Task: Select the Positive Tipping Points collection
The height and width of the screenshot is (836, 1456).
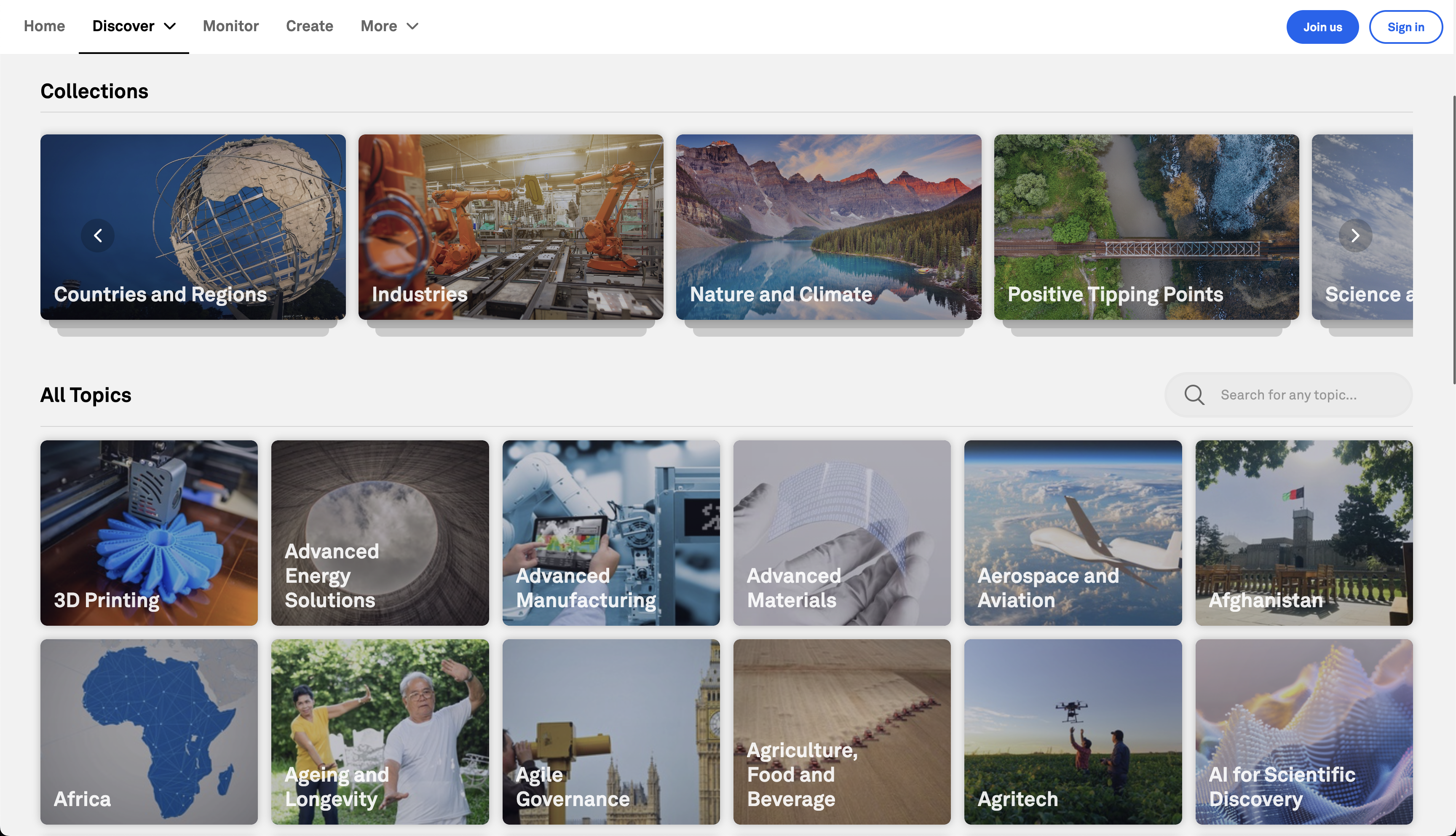Action: [1146, 227]
